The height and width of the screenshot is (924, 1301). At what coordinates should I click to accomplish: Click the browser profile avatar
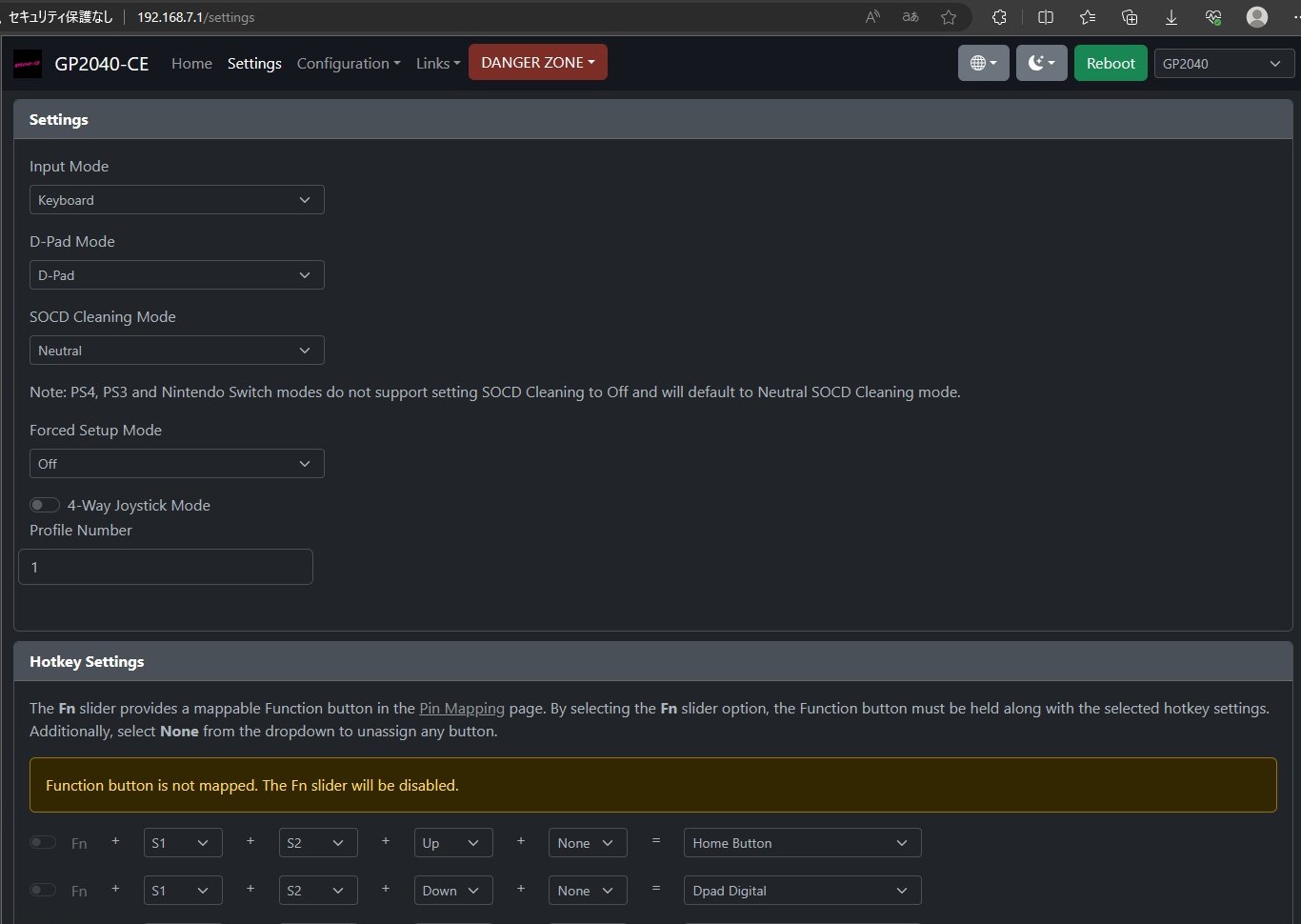coord(1257,17)
